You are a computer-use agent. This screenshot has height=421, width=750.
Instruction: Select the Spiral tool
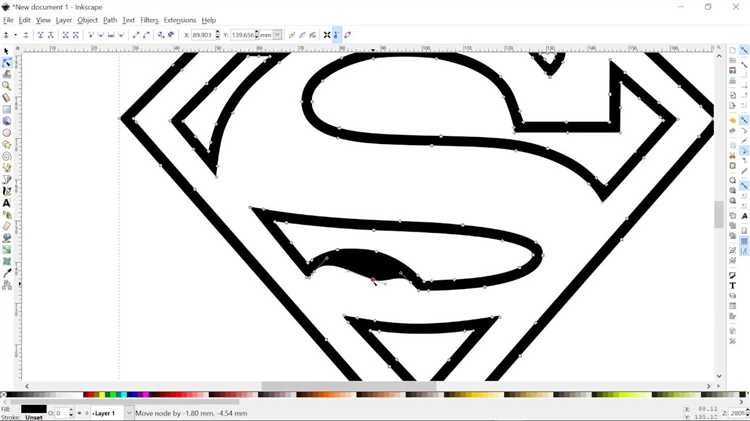point(6,156)
